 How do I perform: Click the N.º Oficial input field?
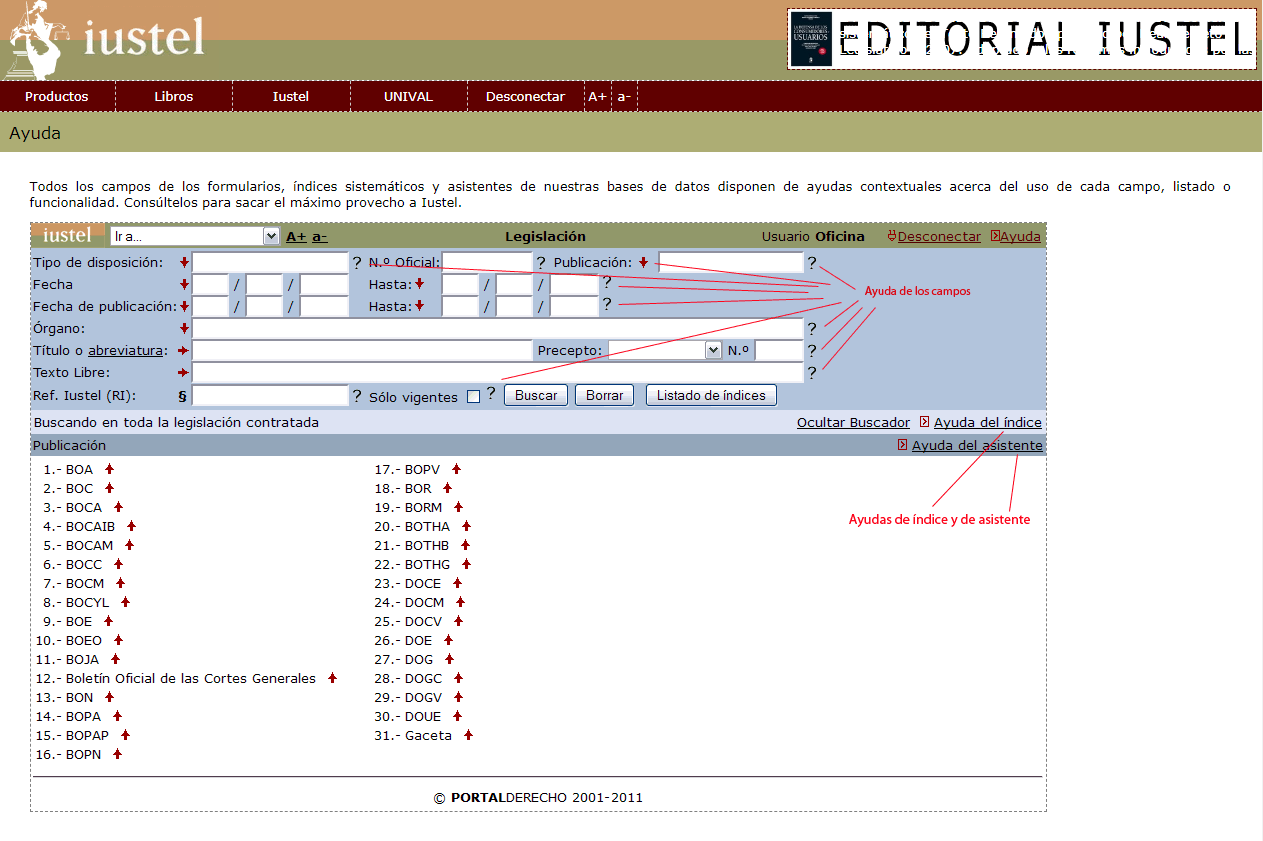(487, 263)
